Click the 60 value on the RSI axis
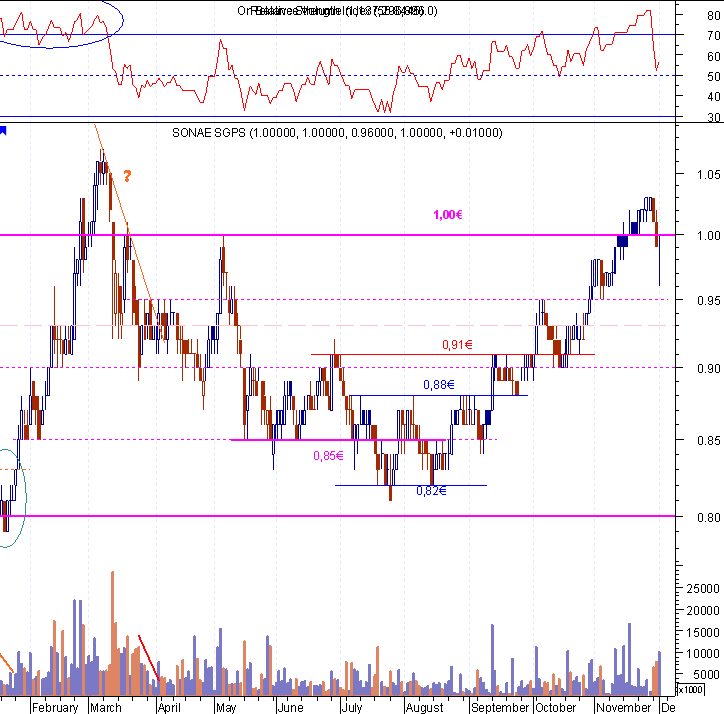This screenshot has height=714, width=724. [x=713, y=56]
